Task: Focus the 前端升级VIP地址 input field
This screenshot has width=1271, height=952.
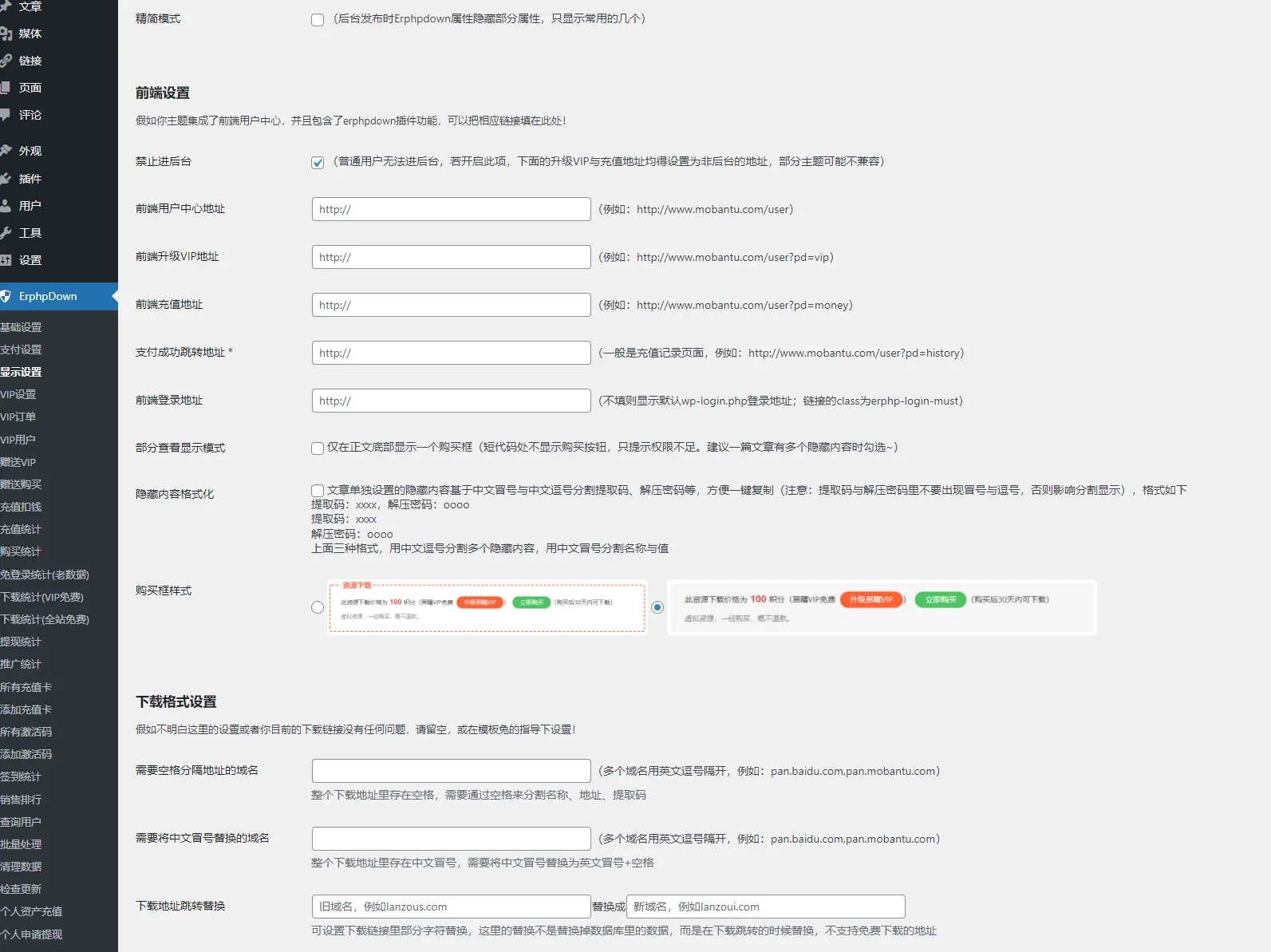Action: (452, 257)
